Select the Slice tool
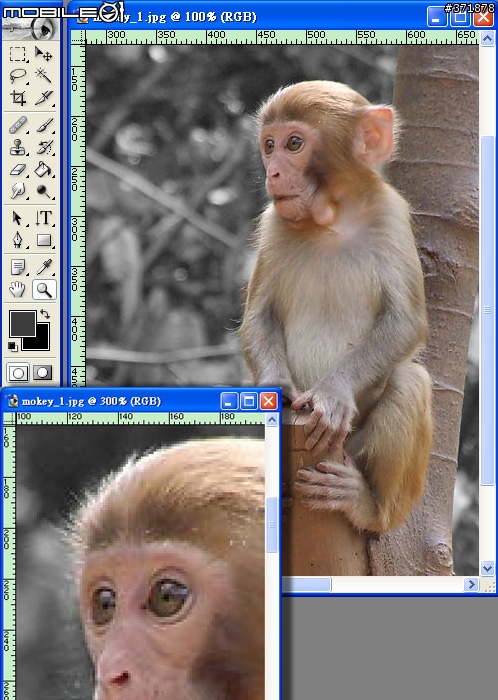The image size is (498, 700). tap(44, 97)
